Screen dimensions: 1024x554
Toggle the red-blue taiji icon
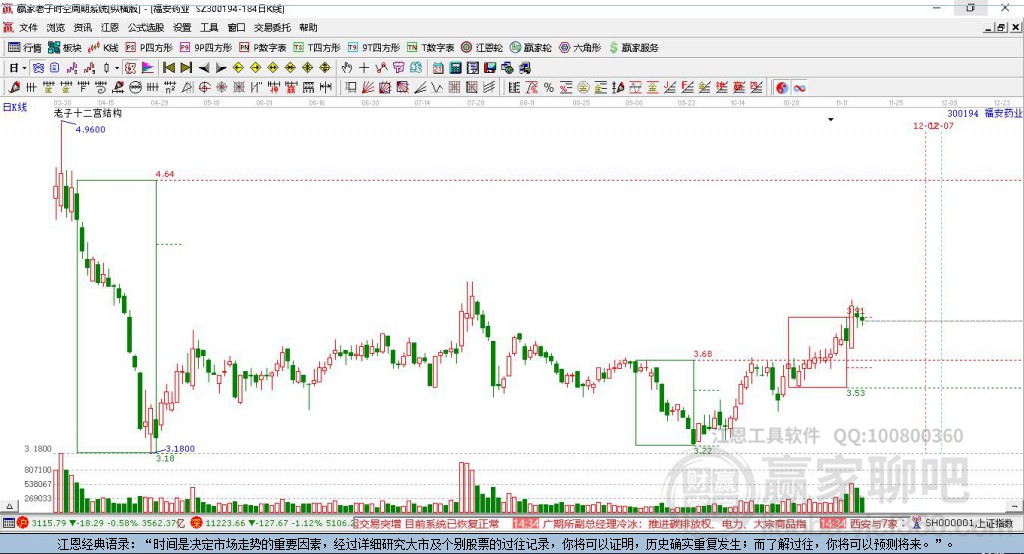(x=782, y=88)
